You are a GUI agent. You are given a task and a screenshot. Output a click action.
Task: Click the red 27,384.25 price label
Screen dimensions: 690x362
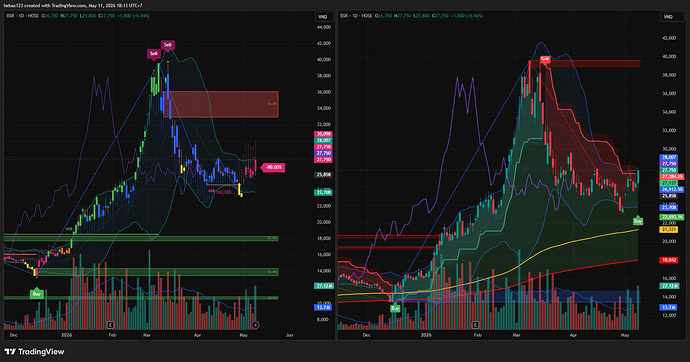click(x=672, y=176)
